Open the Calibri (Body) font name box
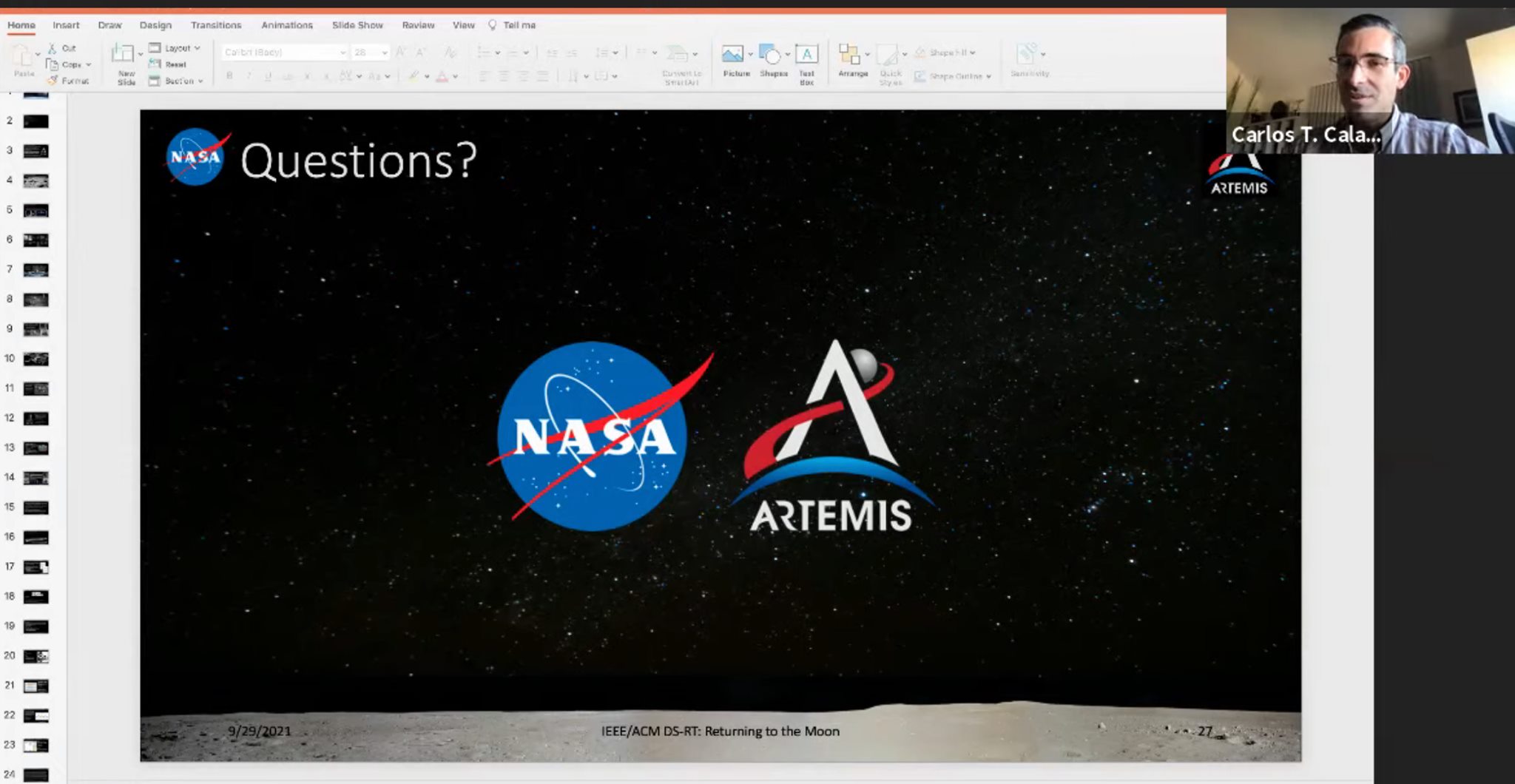 (x=285, y=53)
